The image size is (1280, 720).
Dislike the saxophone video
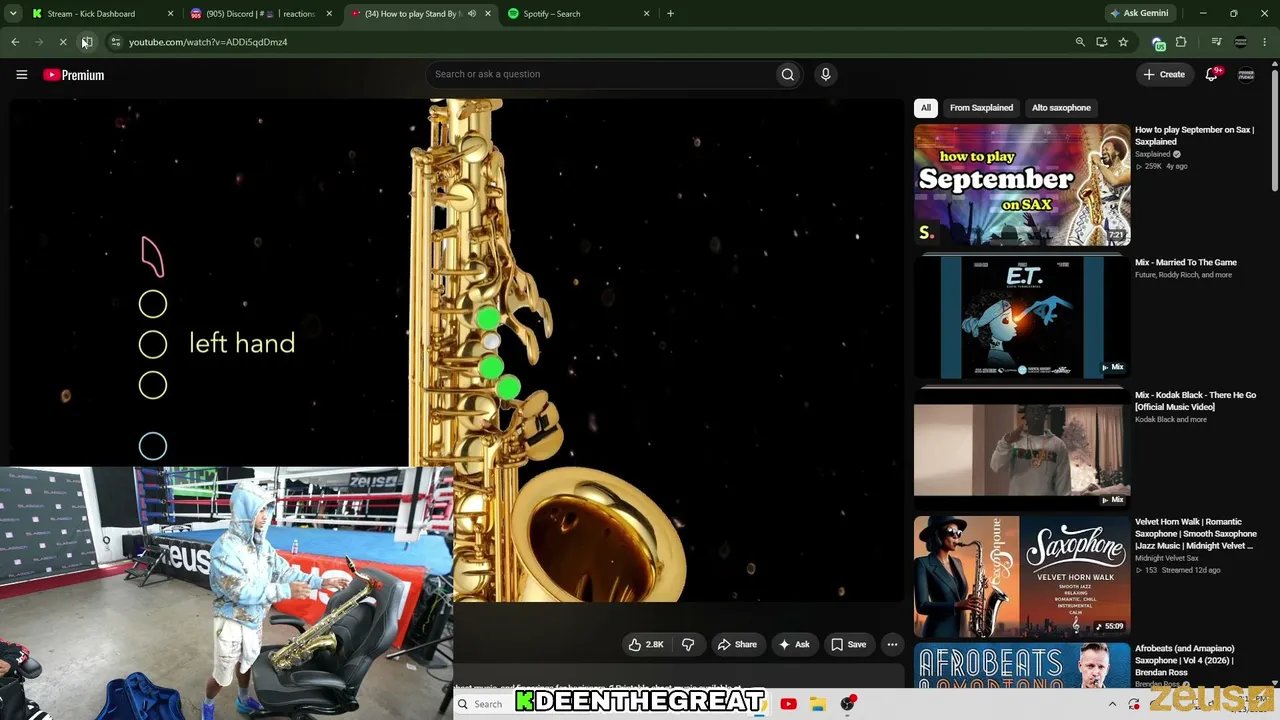pos(688,645)
